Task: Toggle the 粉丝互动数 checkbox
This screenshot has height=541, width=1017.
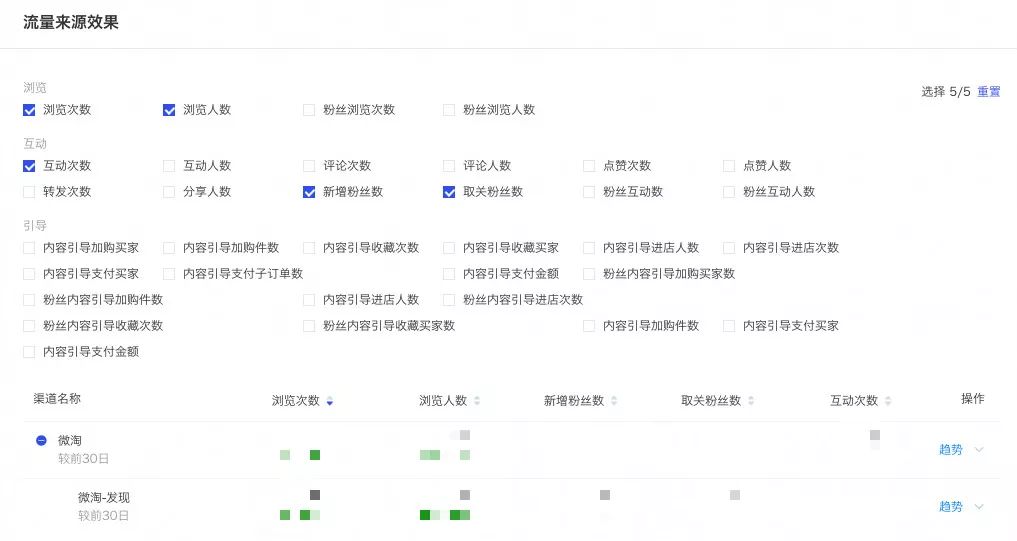Action: (x=589, y=192)
